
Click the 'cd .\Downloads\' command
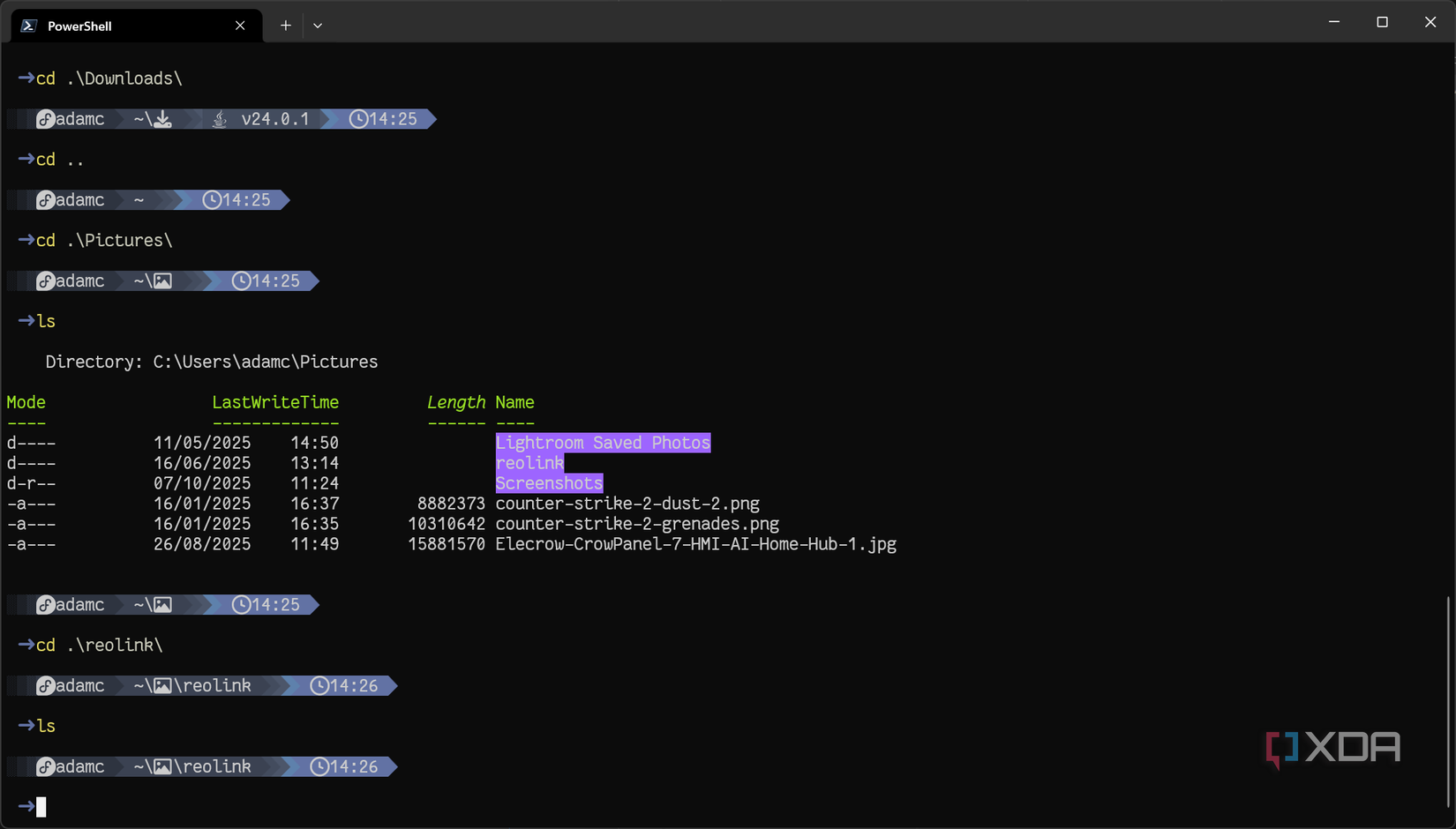click(x=109, y=78)
